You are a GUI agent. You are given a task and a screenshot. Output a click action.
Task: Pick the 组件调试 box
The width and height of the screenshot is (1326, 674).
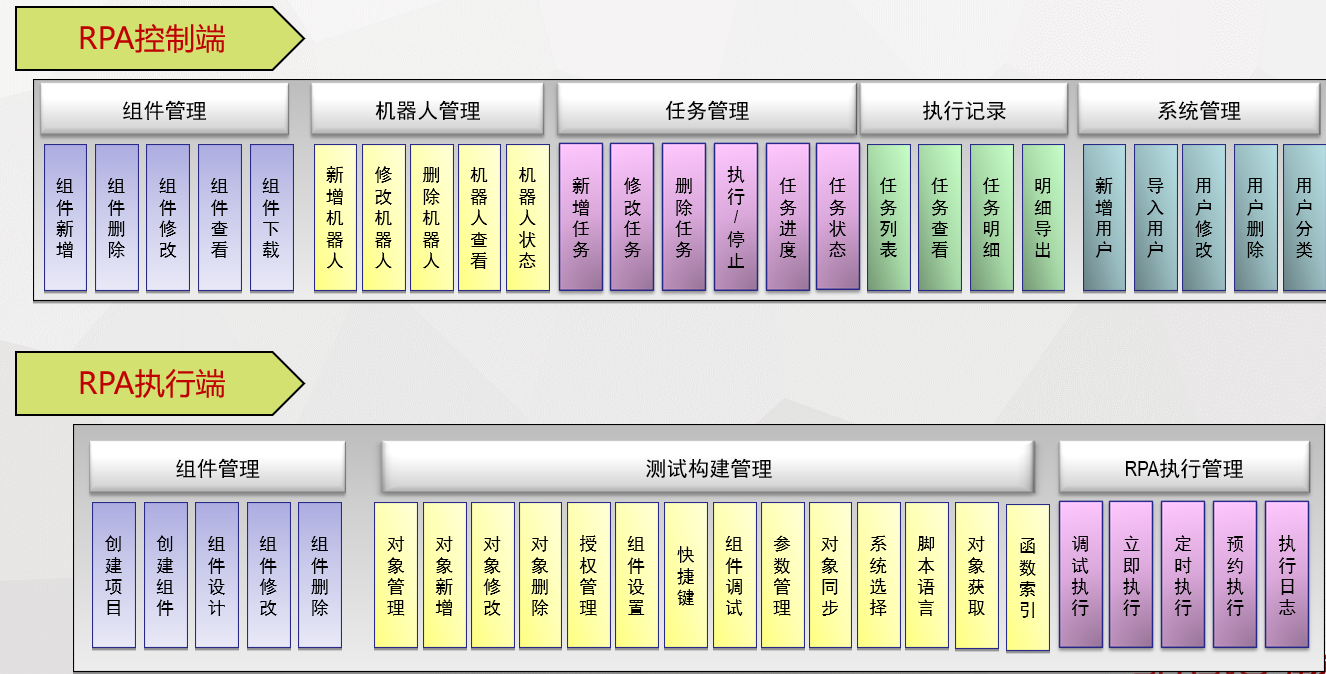pyautogui.click(x=735, y=575)
